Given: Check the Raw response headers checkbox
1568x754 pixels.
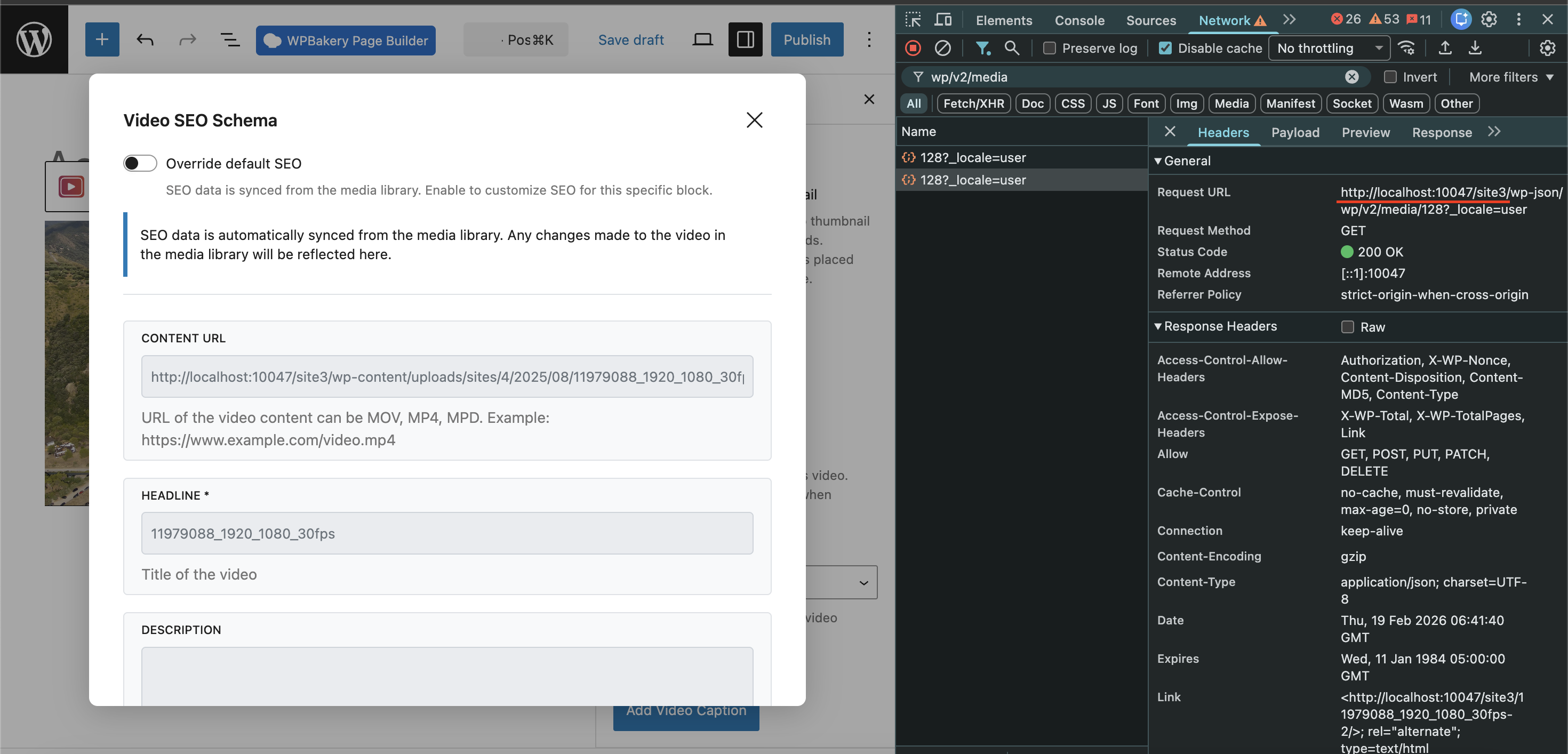Looking at the screenshot, I should pyautogui.click(x=1348, y=327).
